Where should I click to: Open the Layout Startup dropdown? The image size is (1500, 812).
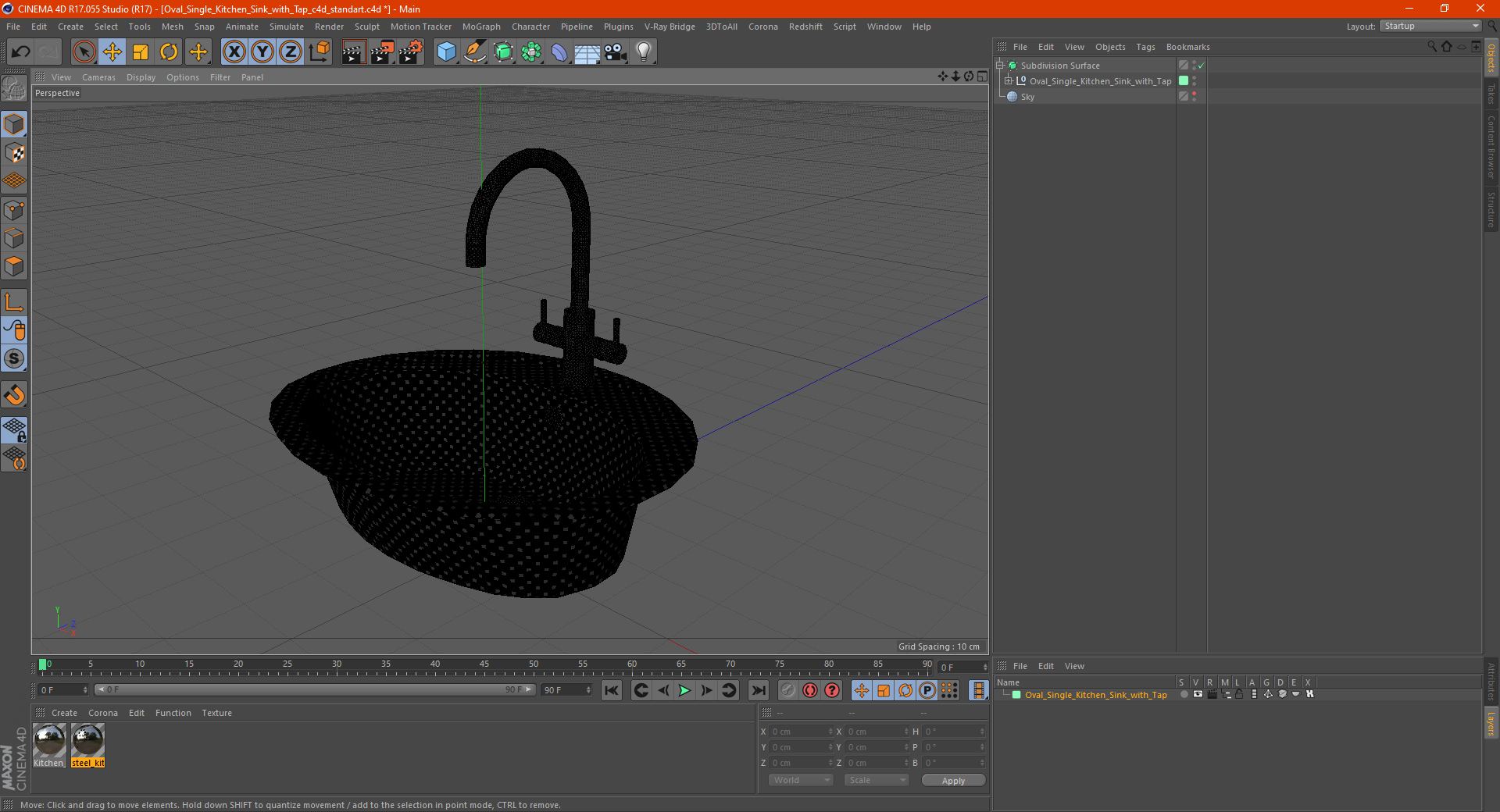pos(1430,26)
